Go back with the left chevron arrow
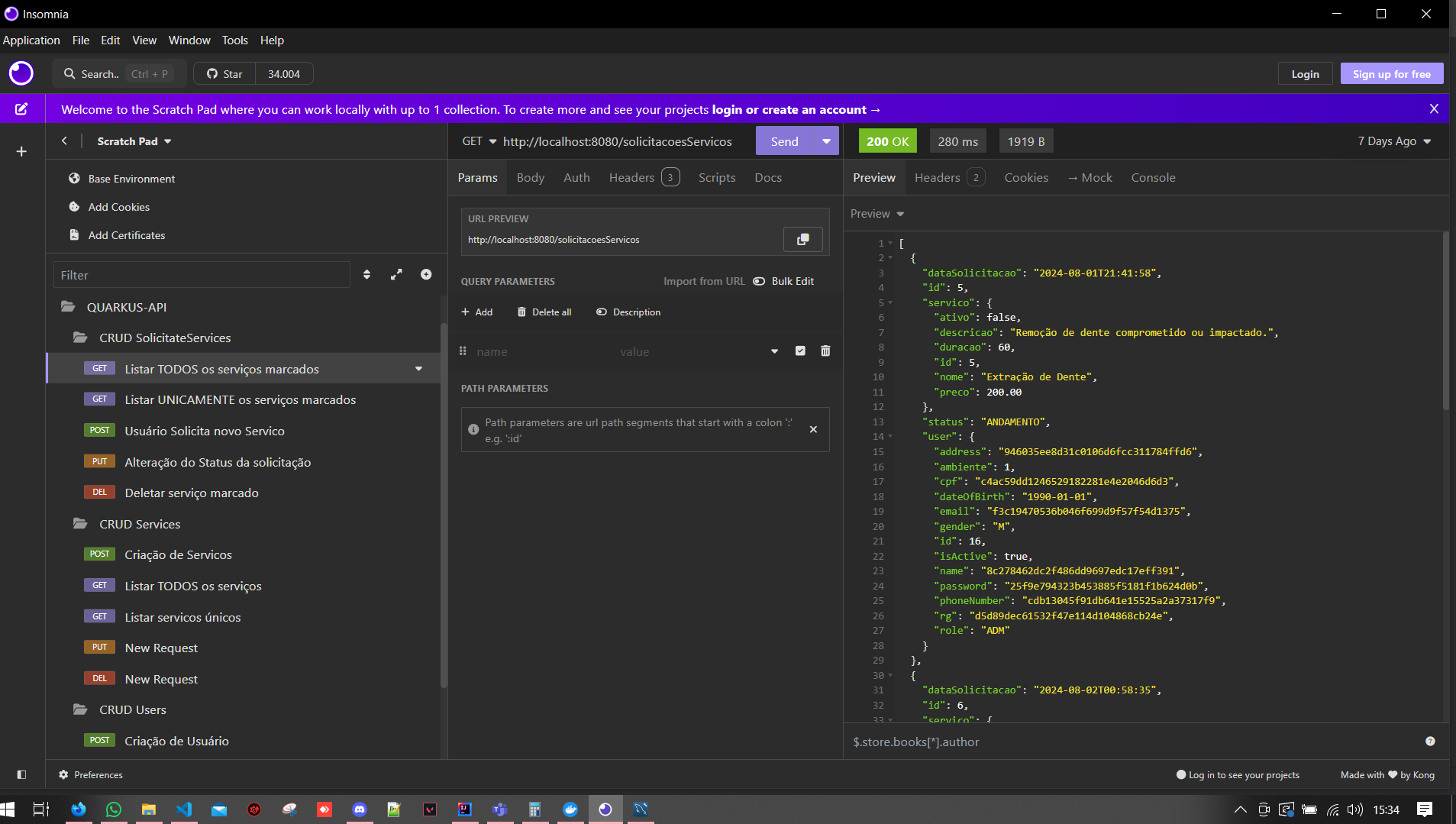This screenshot has width=1456, height=824. pyautogui.click(x=65, y=141)
